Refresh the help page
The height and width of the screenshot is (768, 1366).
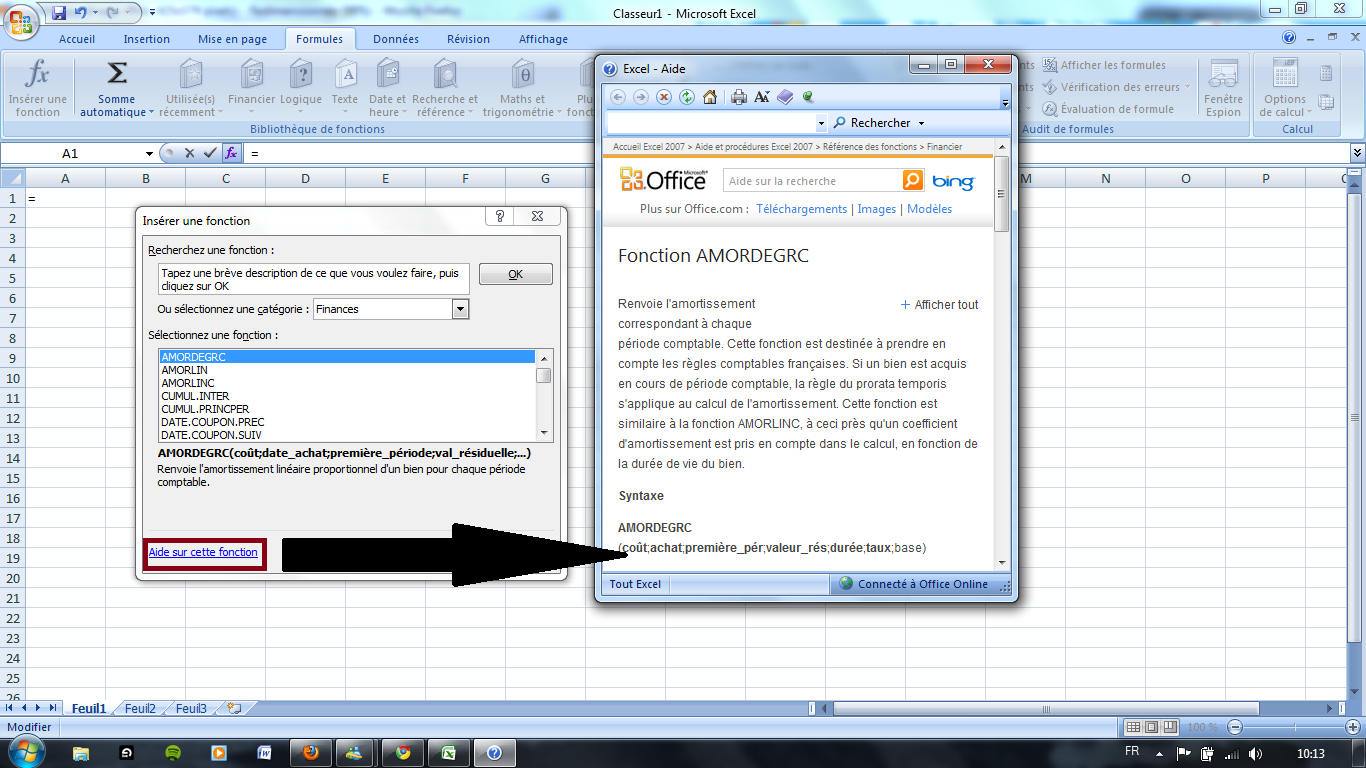click(687, 97)
